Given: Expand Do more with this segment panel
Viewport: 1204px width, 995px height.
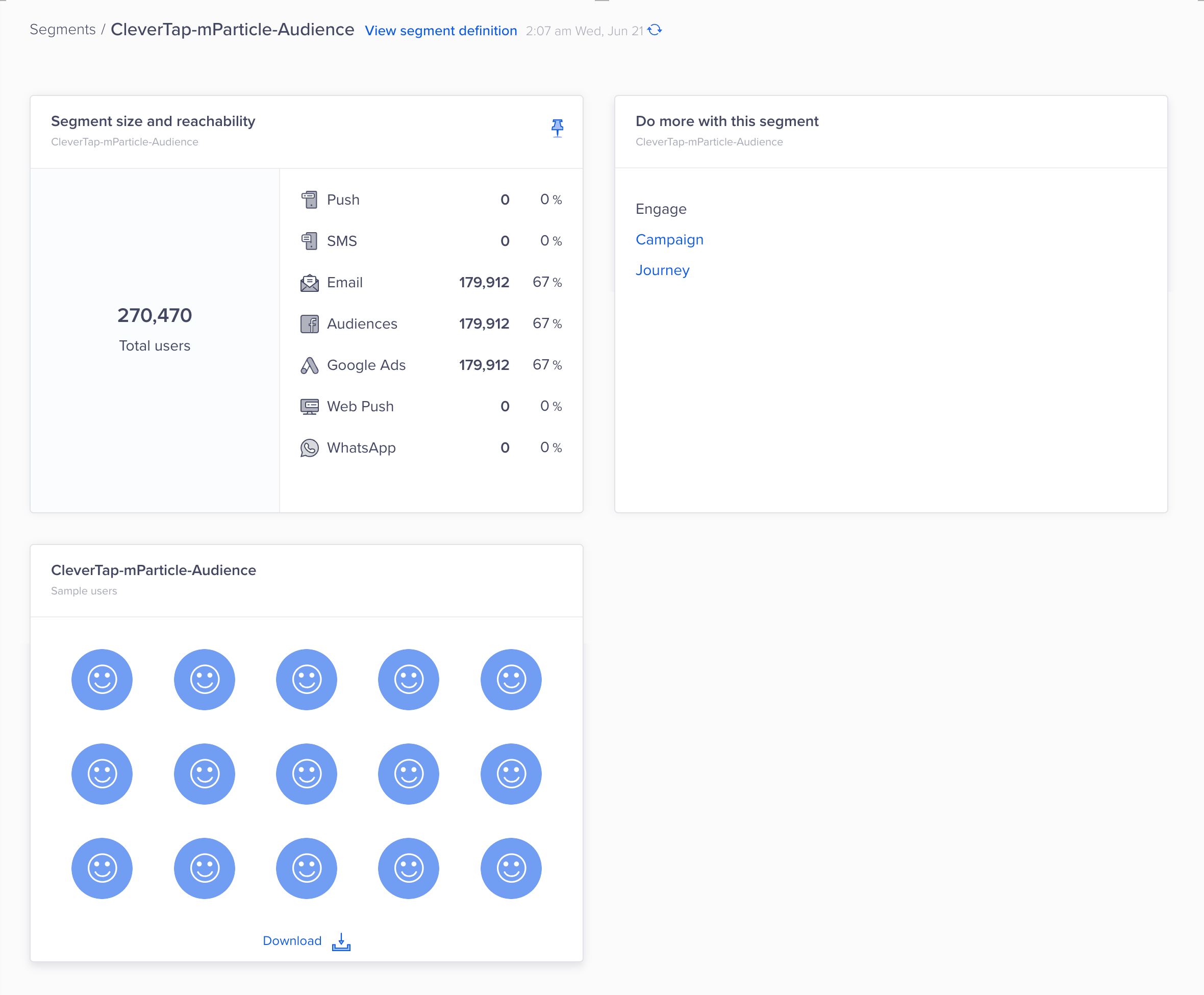Looking at the screenshot, I should click(x=727, y=121).
